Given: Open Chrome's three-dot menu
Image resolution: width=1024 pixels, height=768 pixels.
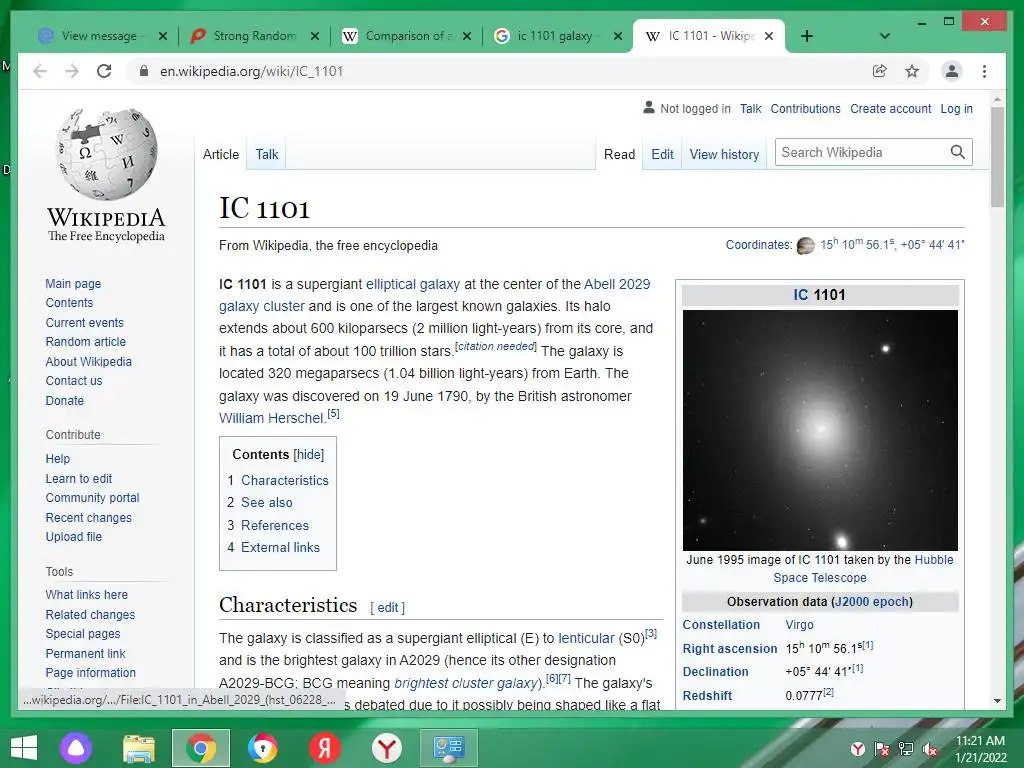Looking at the screenshot, I should (984, 71).
